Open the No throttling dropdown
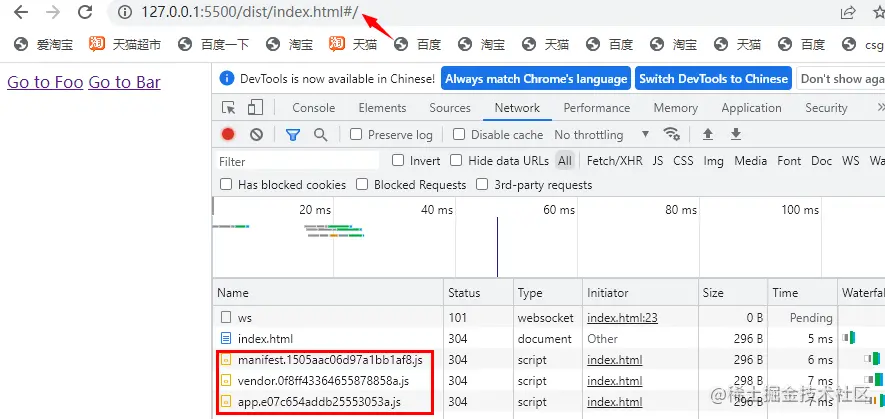Image resolution: width=885 pixels, height=419 pixels. pyautogui.click(x=602, y=134)
